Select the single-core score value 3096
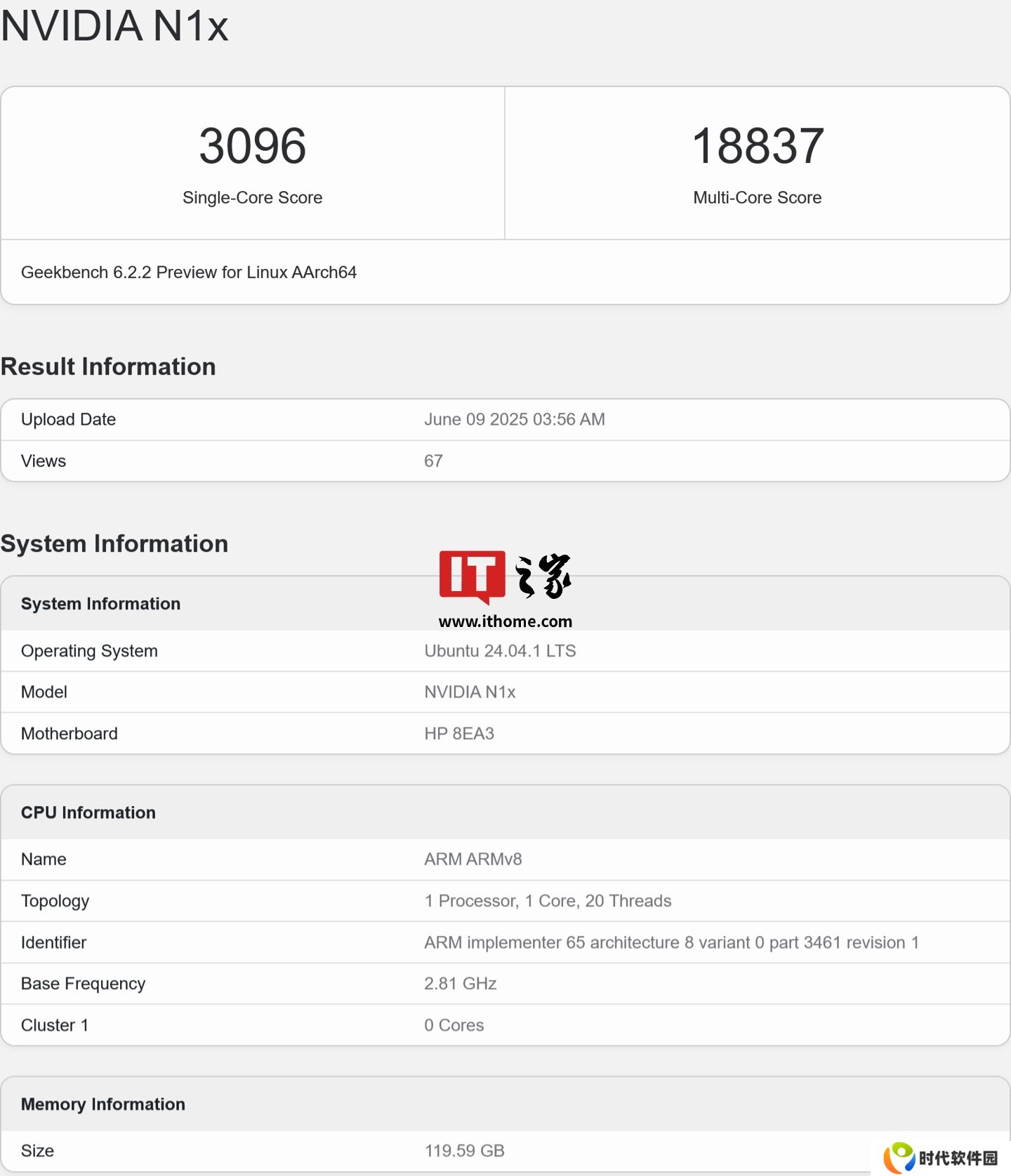This screenshot has height=1176, width=1011. pos(253,146)
